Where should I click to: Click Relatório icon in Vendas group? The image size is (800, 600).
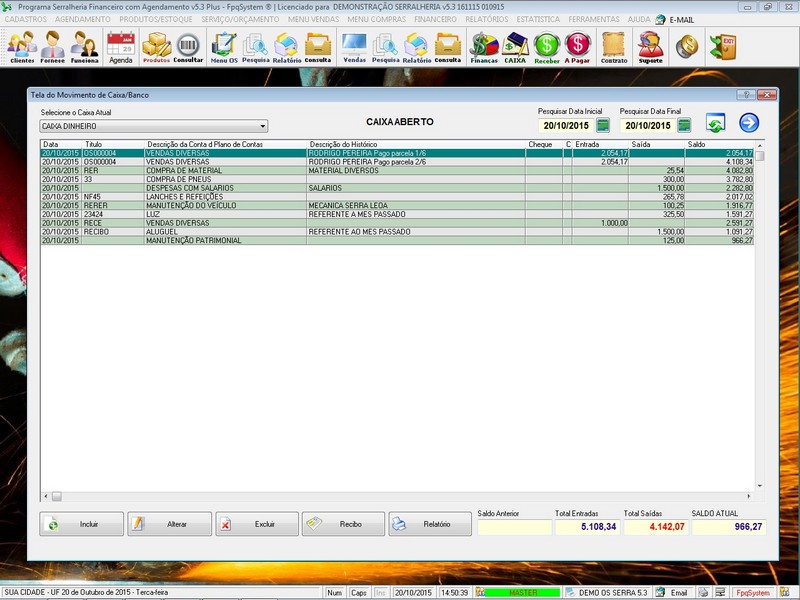pyautogui.click(x=417, y=47)
